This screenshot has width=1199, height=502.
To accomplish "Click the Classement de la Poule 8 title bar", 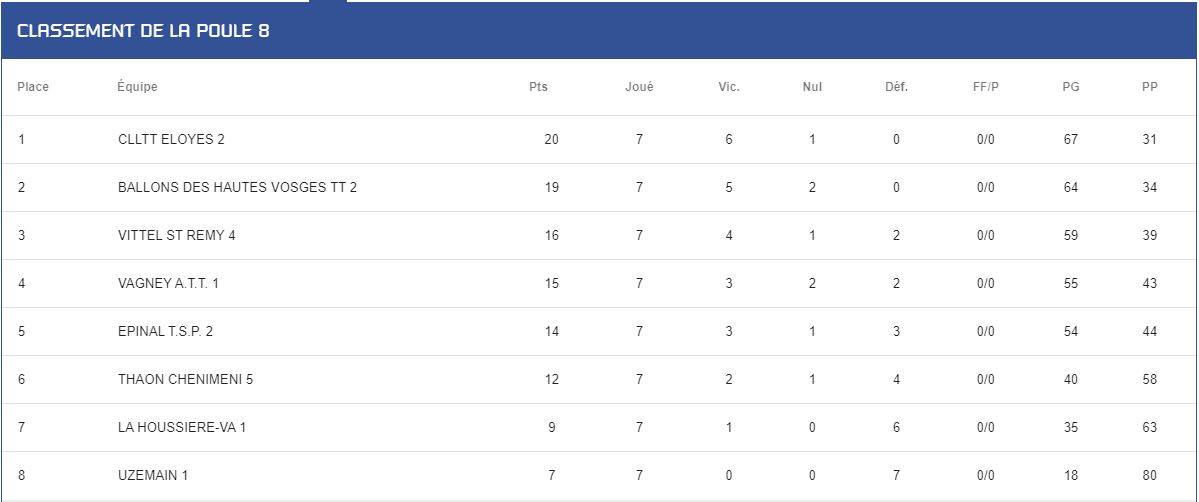I will 600,31.
